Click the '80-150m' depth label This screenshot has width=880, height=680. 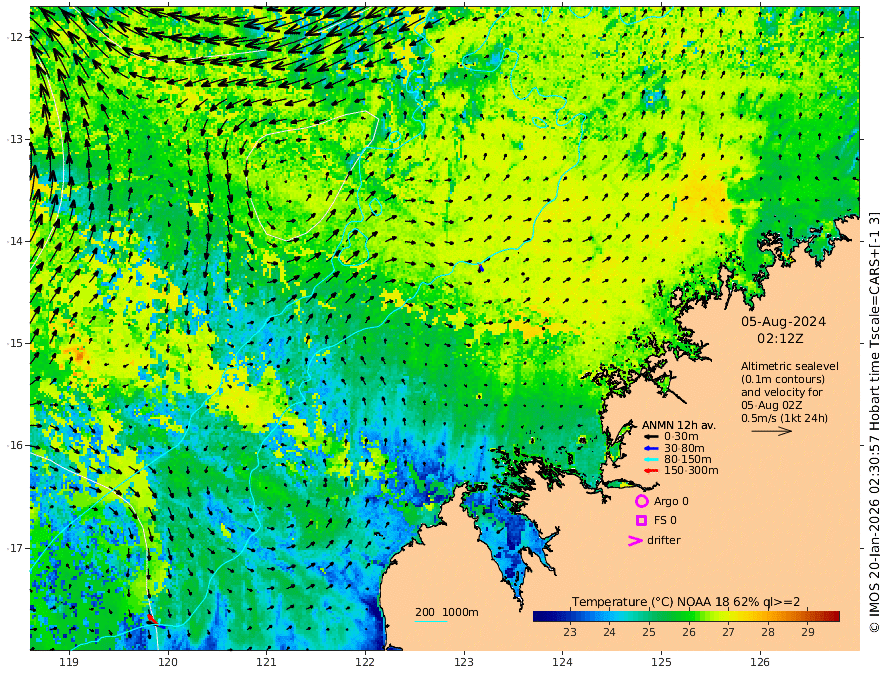coord(687,460)
